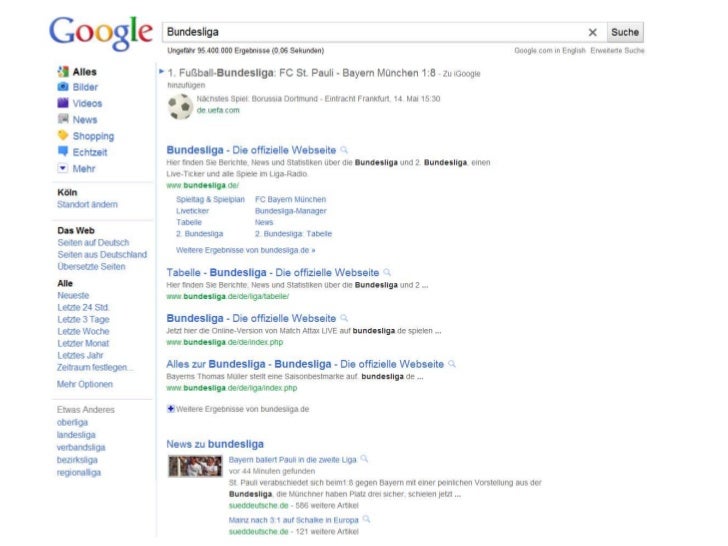This screenshot has height=546, width=728.
Task: Click related search landesliga
Action: point(76,435)
